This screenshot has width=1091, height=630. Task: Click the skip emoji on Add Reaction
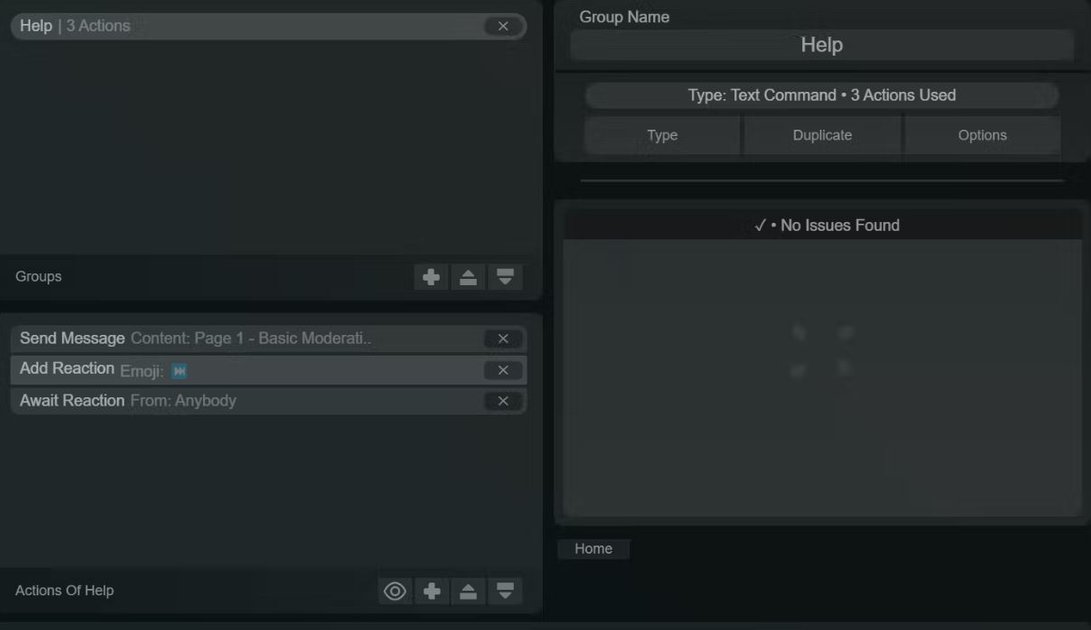[178, 370]
